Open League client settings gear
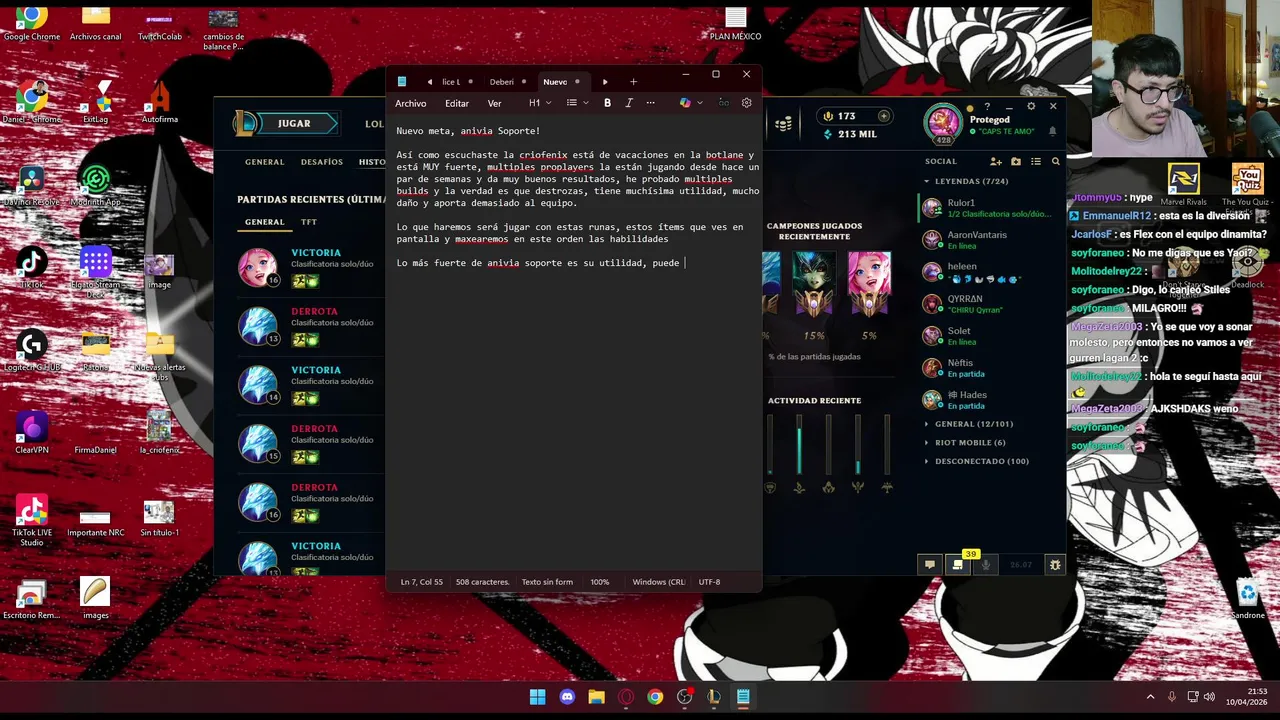The image size is (1280, 720). click(1031, 106)
